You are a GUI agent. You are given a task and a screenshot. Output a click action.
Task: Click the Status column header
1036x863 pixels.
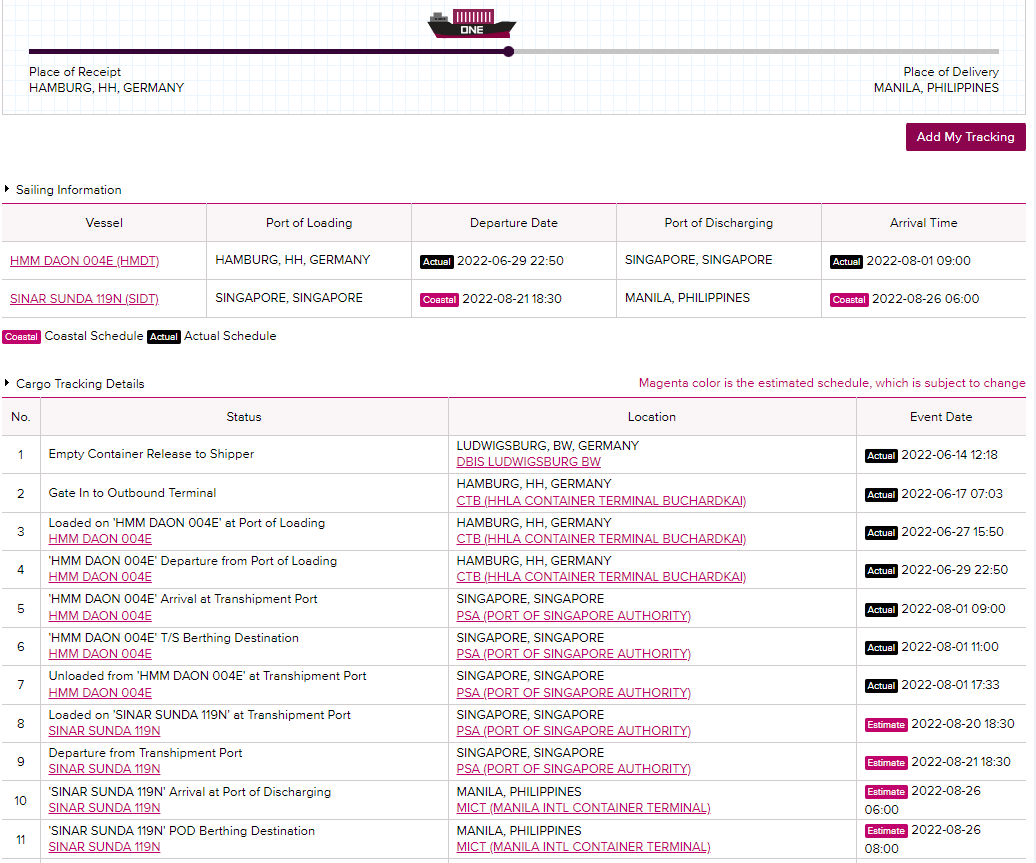pyautogui.click(x=244, y=417)
